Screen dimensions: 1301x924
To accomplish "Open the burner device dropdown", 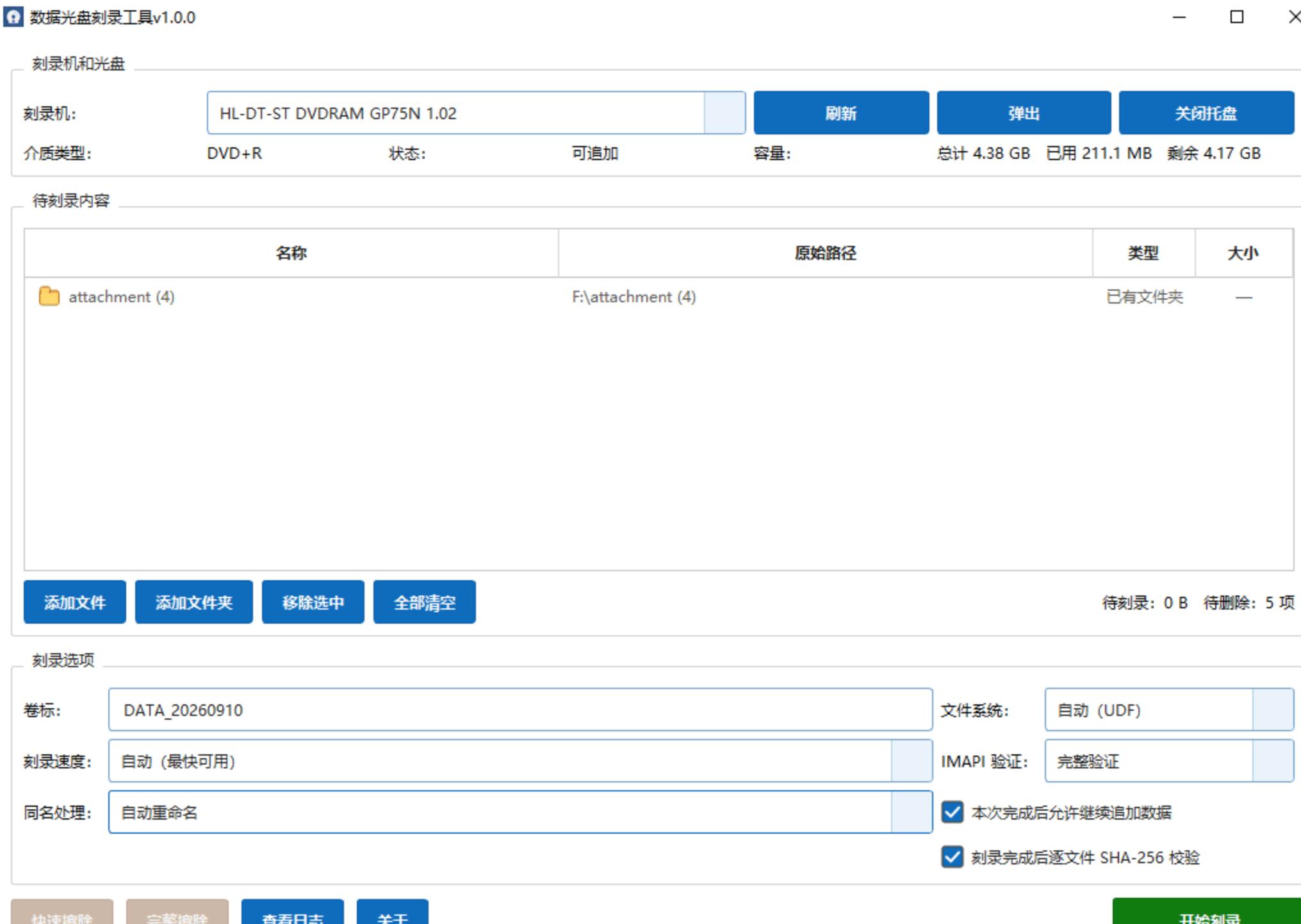I will pyautogui.click(x=476, y=113).
